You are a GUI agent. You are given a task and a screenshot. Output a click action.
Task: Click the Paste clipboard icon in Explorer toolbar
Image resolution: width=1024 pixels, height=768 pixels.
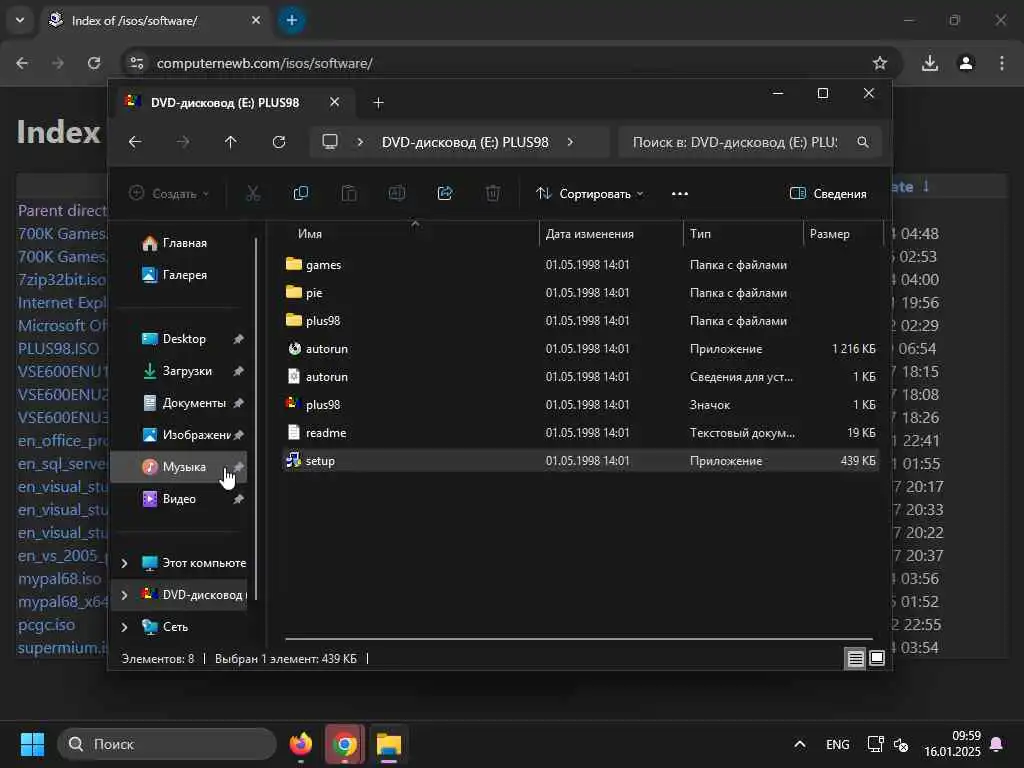pyautogui.click(x=349, y=193)
